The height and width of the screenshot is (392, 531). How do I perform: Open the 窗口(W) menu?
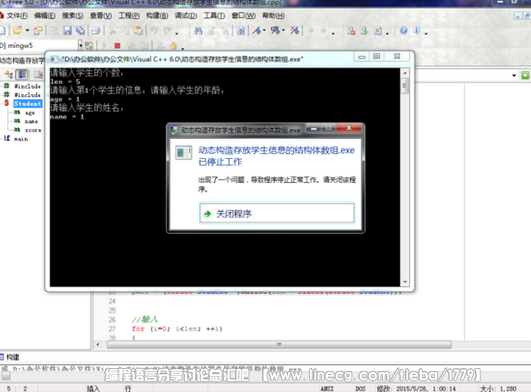click(x=243, y=16)
